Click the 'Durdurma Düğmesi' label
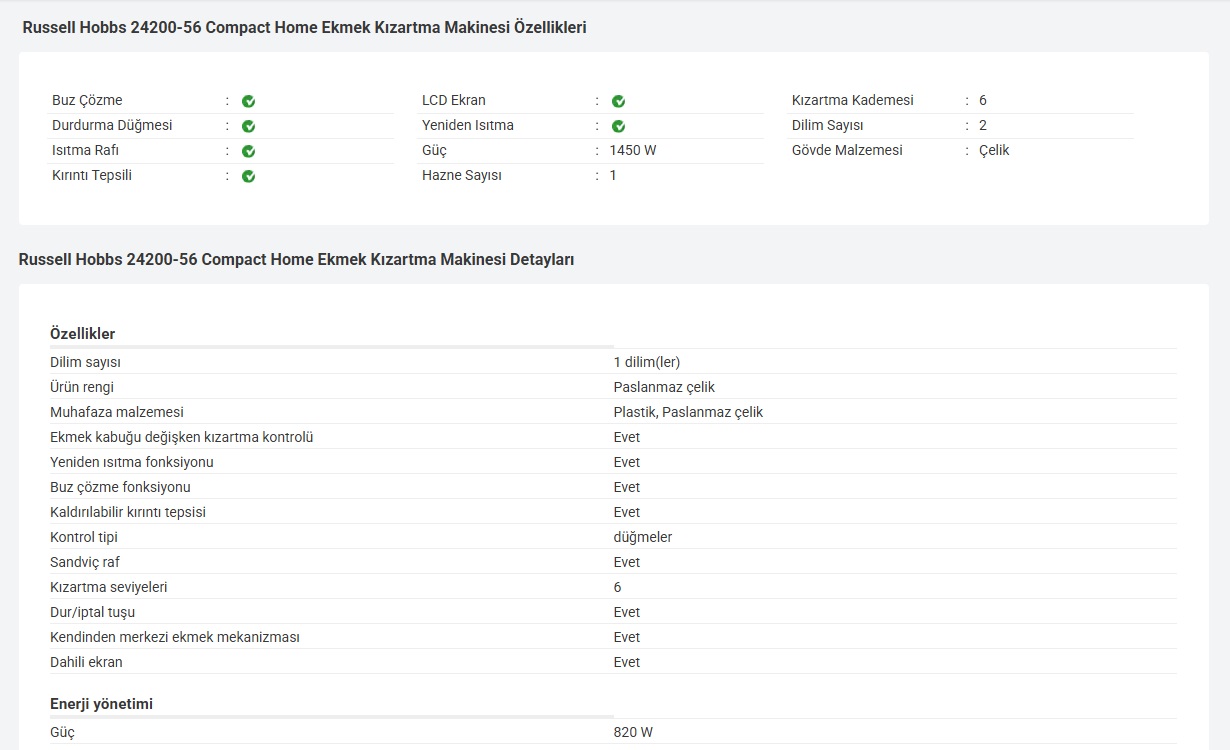The width and height of the screenshot is (1230, 750). pyautogui.click(x=112, y=125)
